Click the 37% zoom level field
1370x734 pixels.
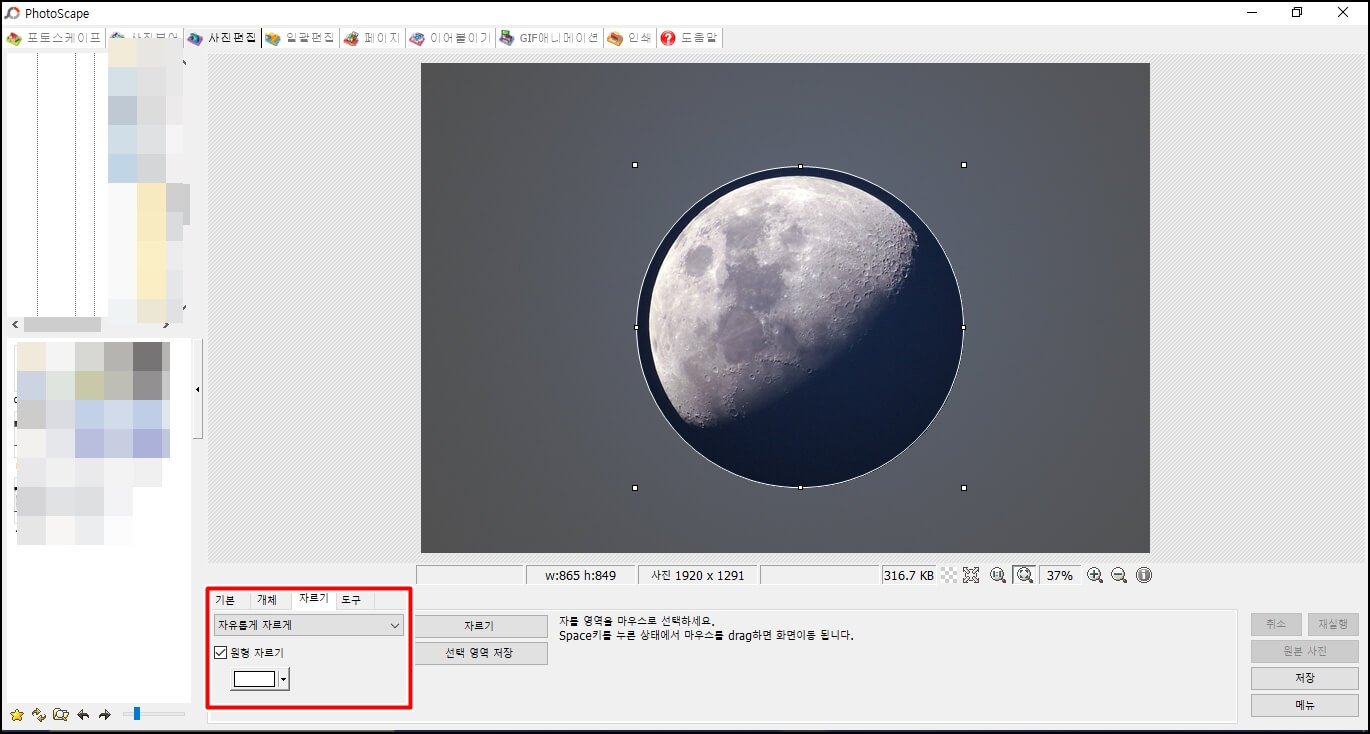click(x=1060, y=575)
